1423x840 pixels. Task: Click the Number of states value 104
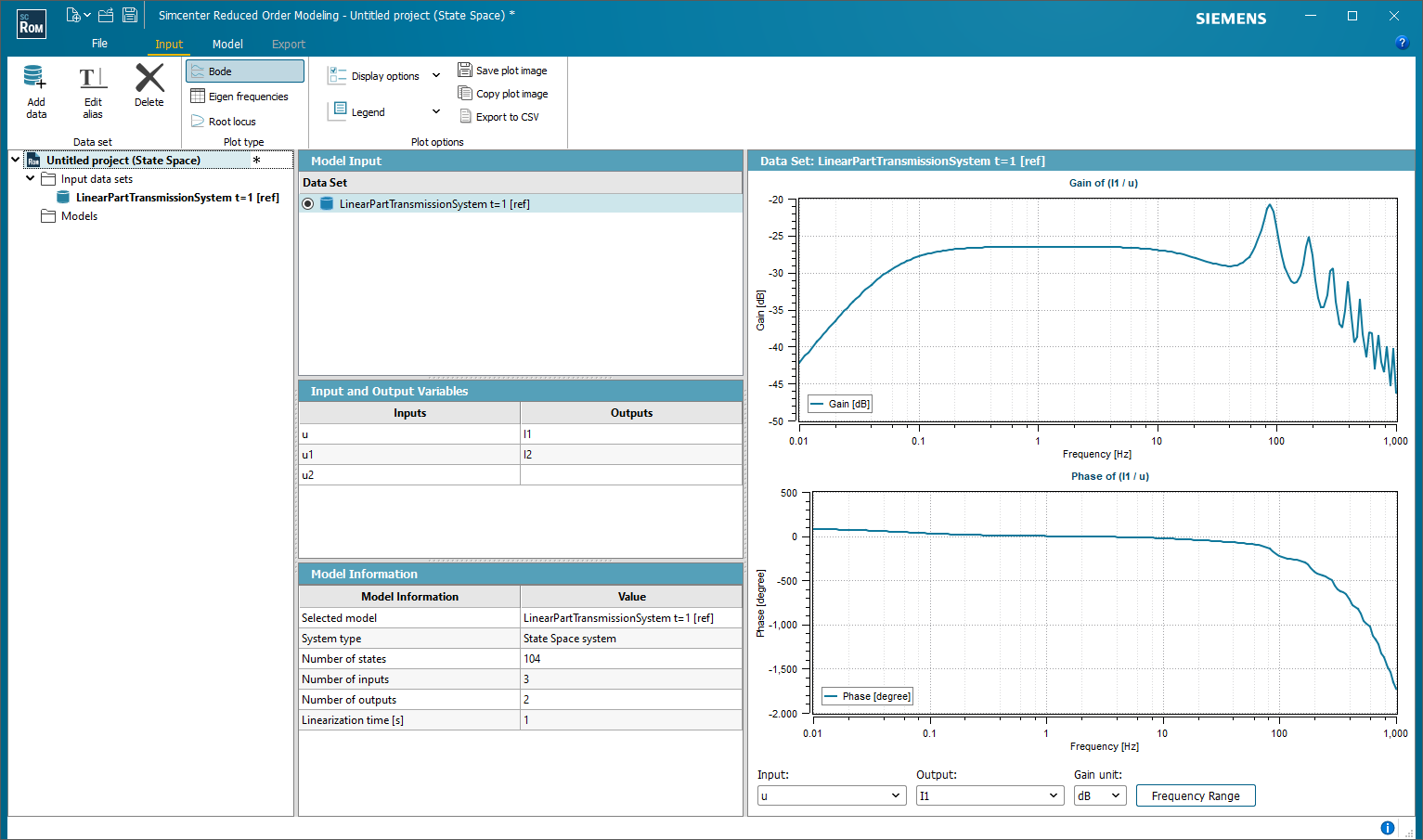click(x=631, y=659)
